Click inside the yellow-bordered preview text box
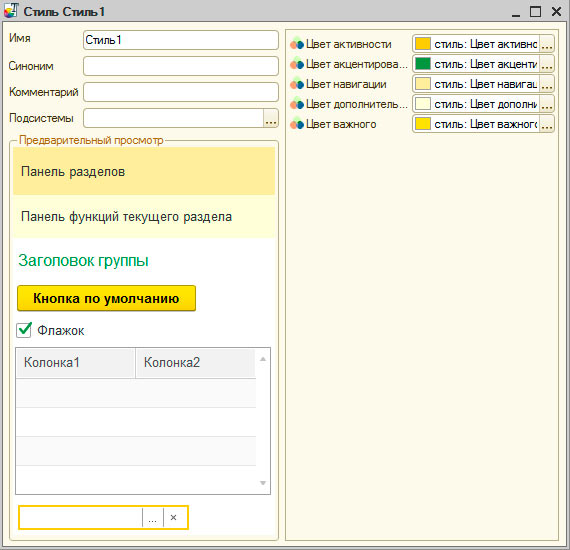The image size is (570, 550). click(x=81, y=517)
